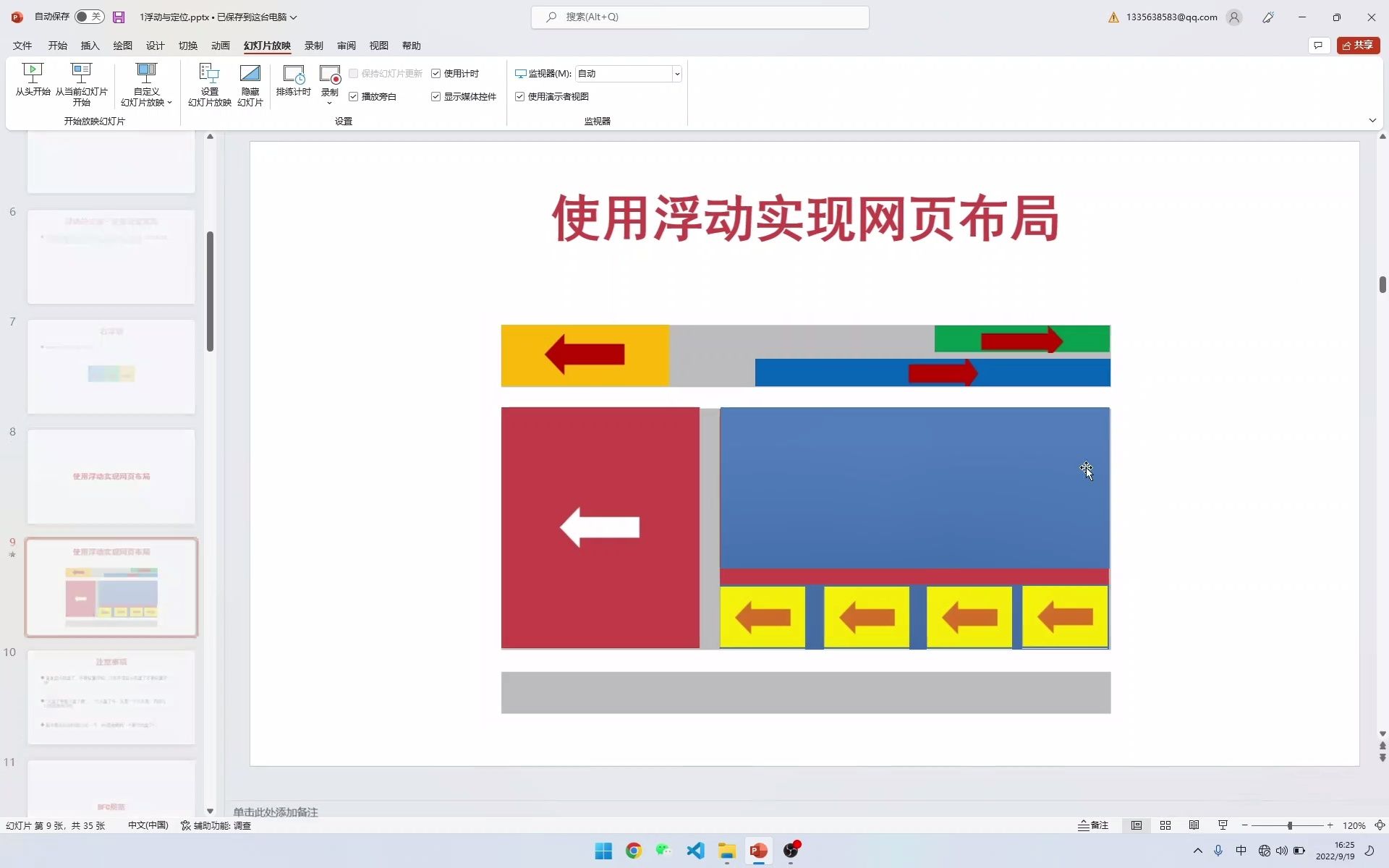Open VS Code from taskbar
This screenshot has height=868, width=1389.
pos(695,851)
